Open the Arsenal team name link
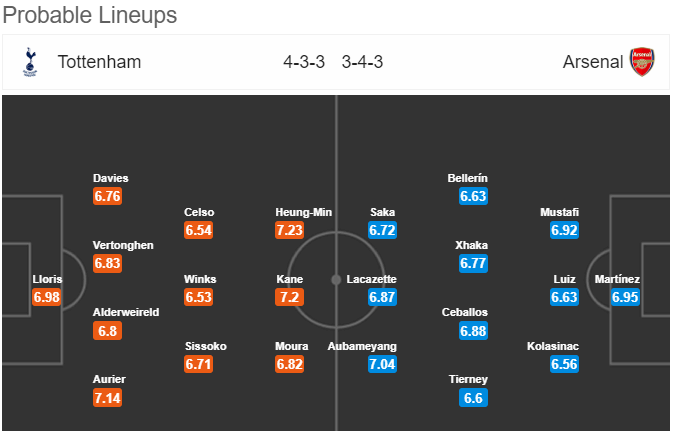This screenshot has width=674, height=431. pos(593,62)
